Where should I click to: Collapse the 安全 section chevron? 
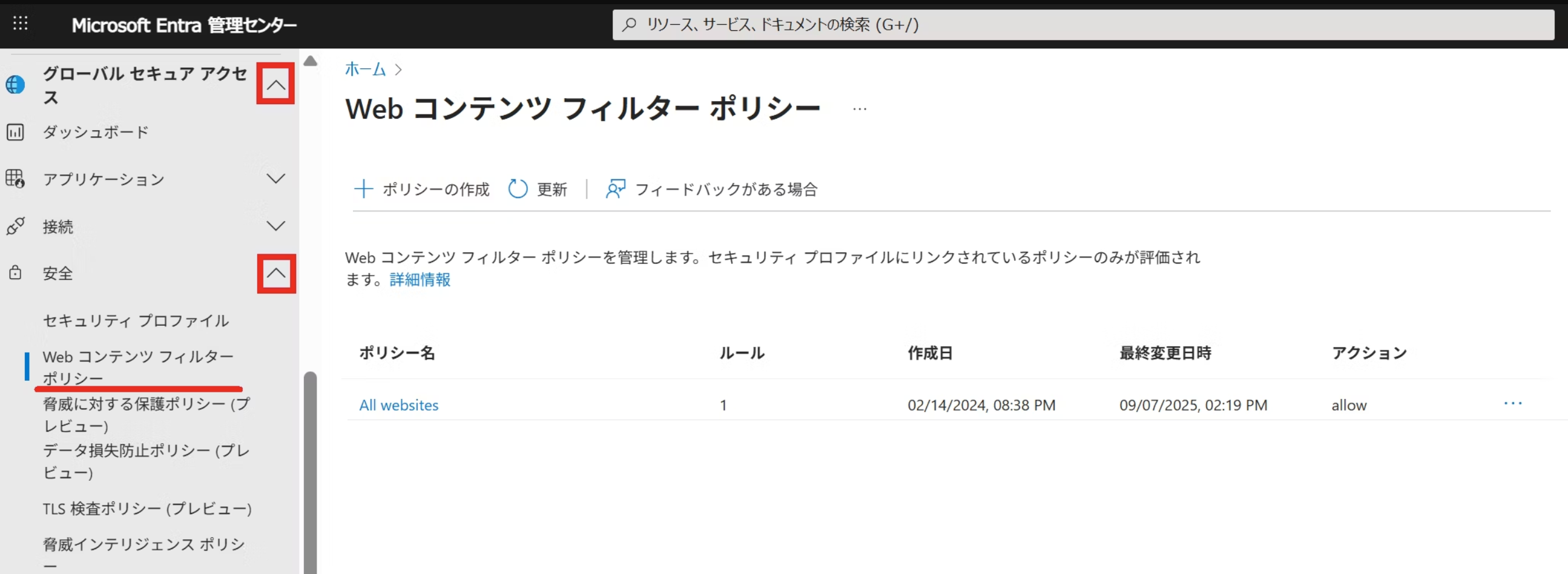tap(276, 273)
